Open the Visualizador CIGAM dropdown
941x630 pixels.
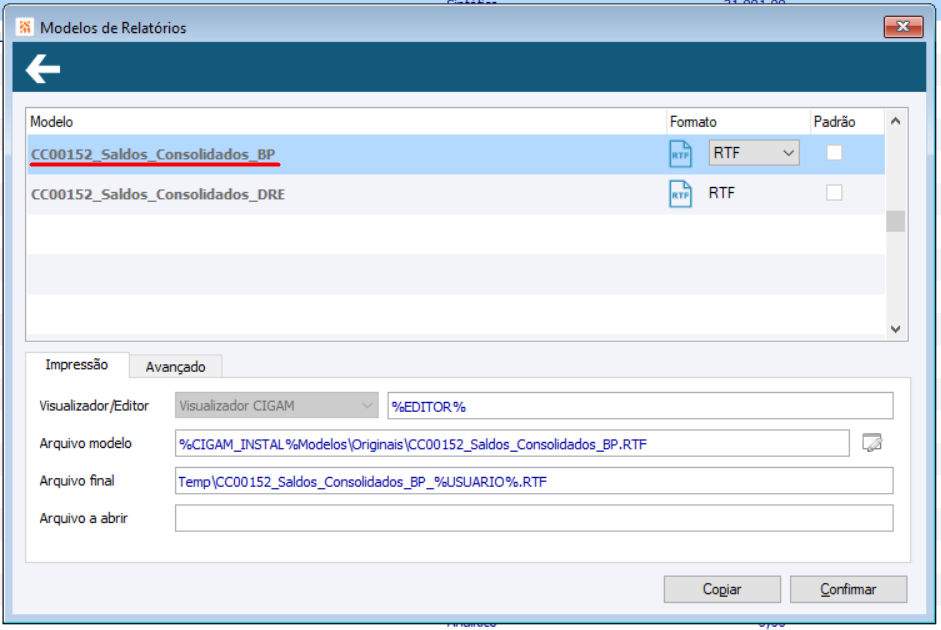[x=277, y=406]
